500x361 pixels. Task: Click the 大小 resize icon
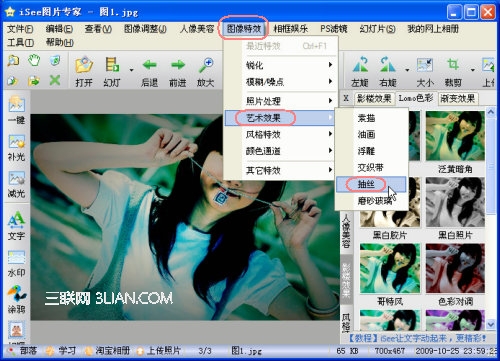[x=425, y=65]
